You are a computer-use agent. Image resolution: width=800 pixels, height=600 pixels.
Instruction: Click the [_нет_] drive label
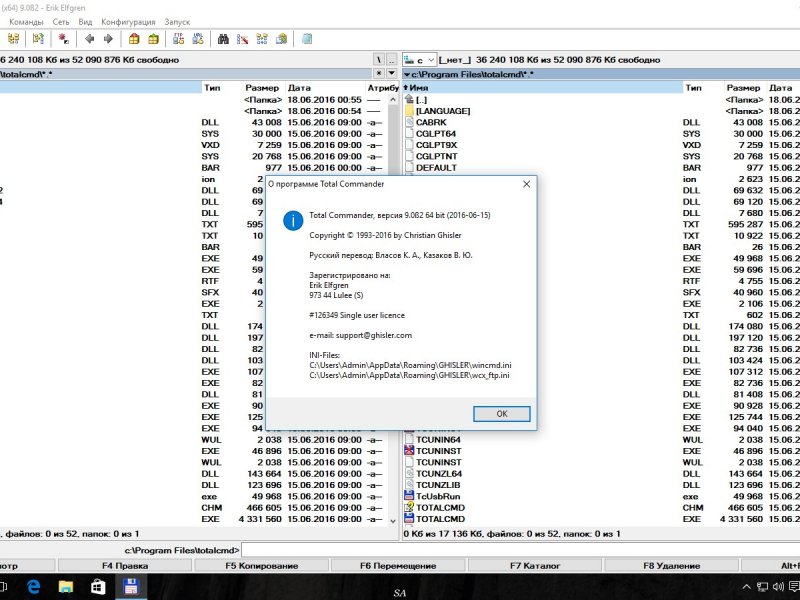(x=455, y=60)
